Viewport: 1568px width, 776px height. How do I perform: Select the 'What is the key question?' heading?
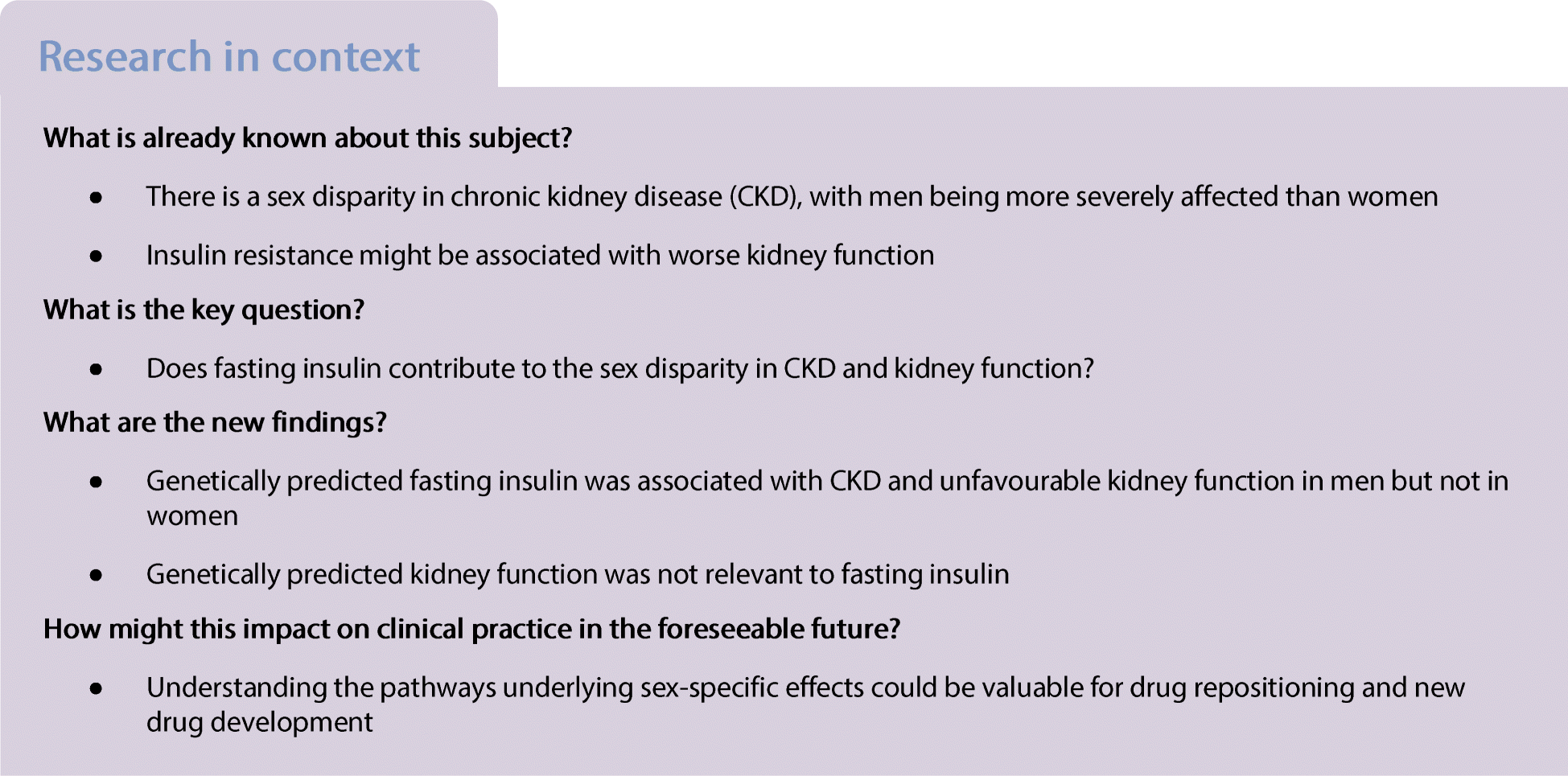coord(204,310)
